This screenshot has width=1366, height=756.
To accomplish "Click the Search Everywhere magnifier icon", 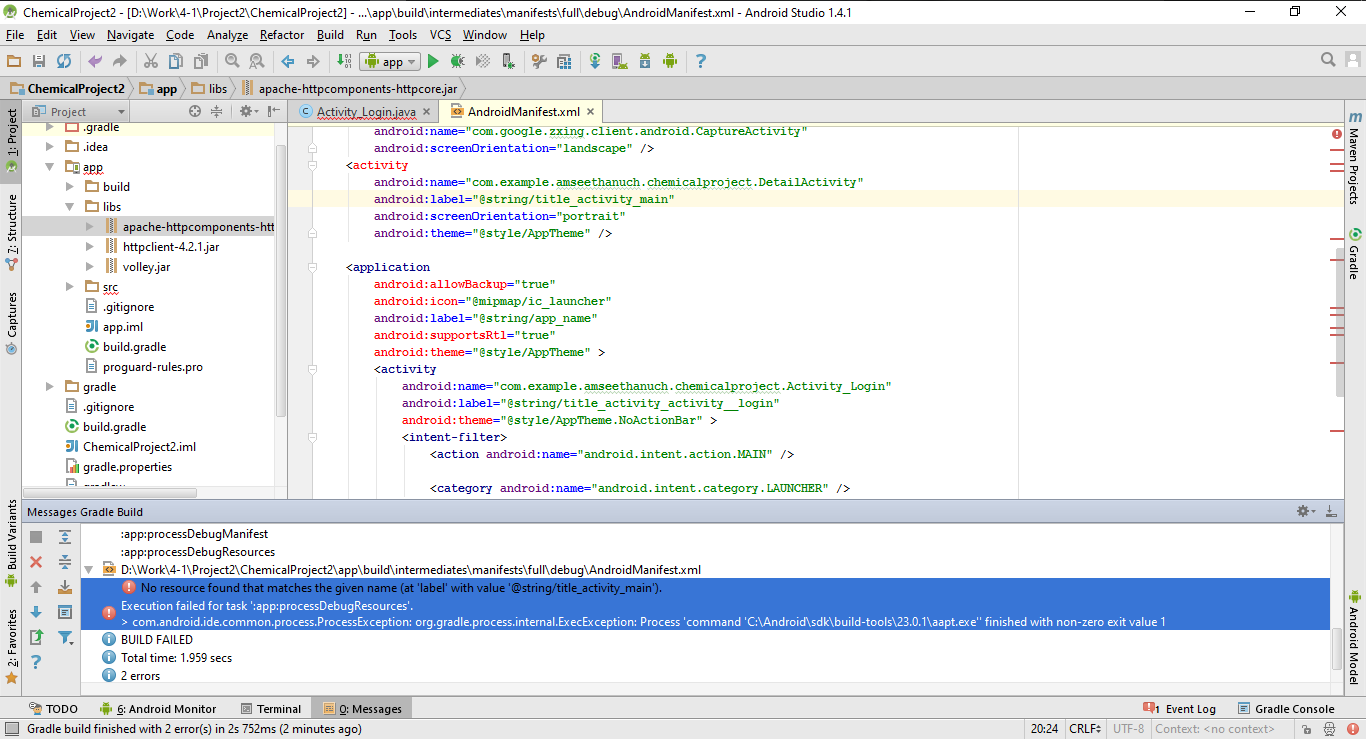I will coord(1329,61).
